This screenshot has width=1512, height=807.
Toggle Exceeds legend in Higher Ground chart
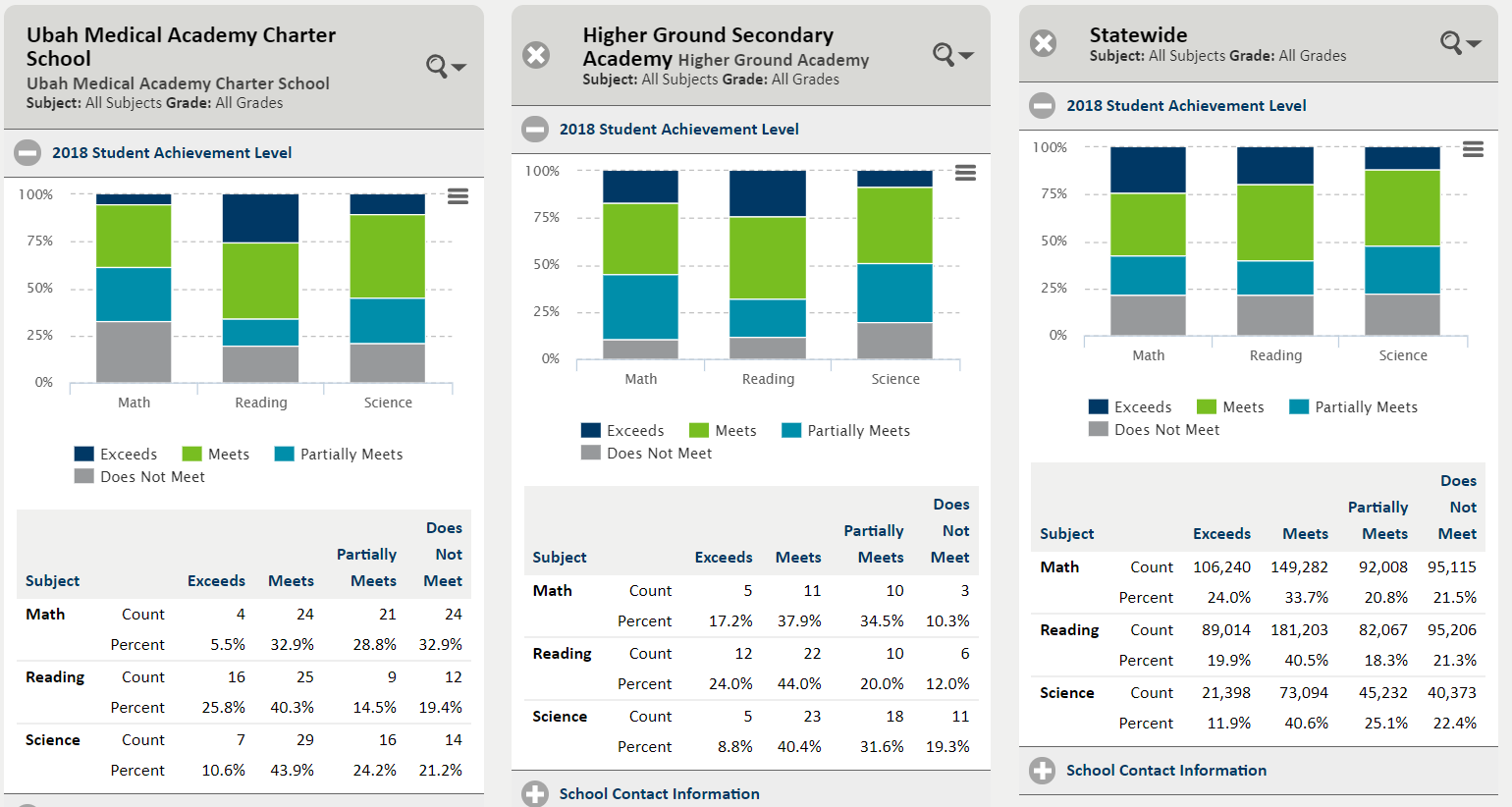click(622, 430)
